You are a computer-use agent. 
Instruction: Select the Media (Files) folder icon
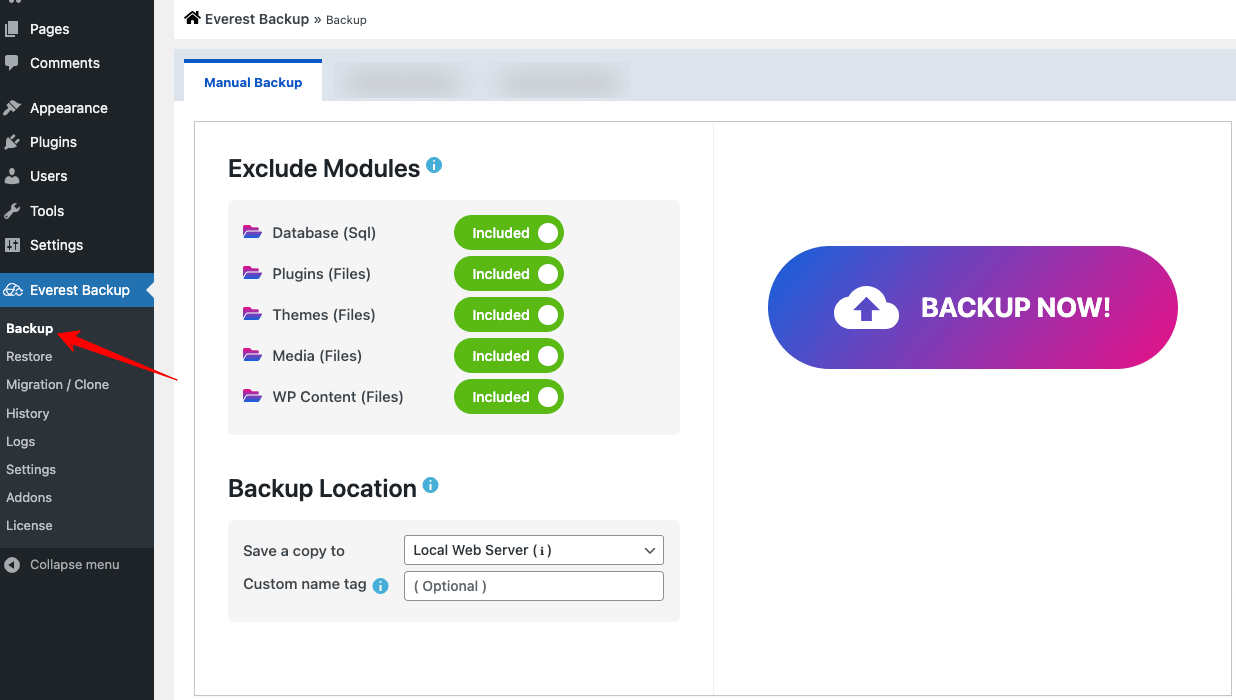252,355
